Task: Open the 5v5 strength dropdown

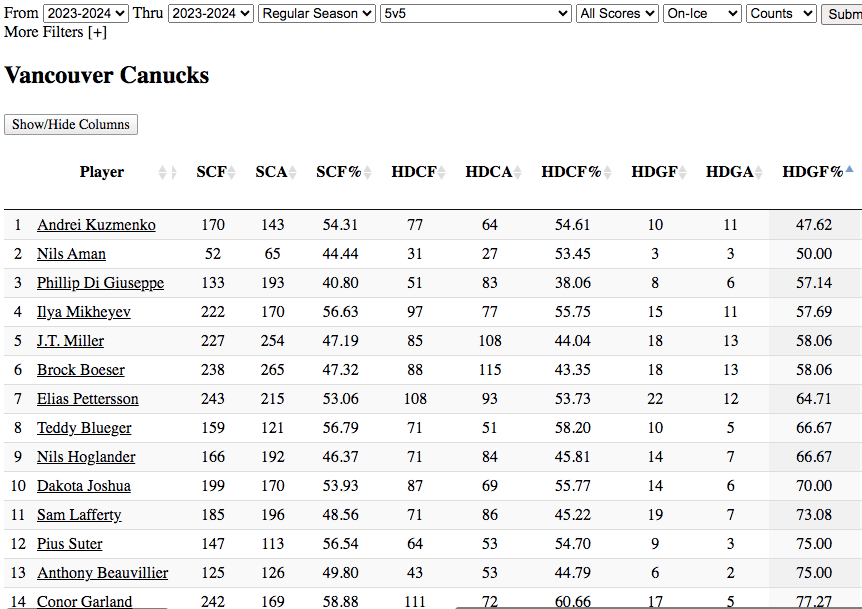Action: pos(476,13)
